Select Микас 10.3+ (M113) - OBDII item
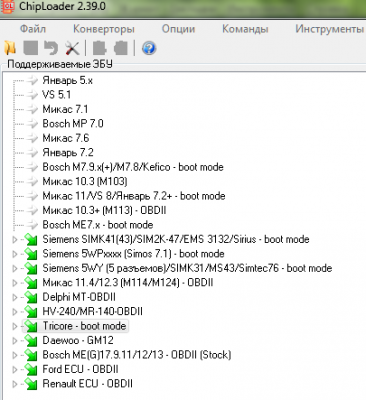366x400 pixels. point(104,210)
